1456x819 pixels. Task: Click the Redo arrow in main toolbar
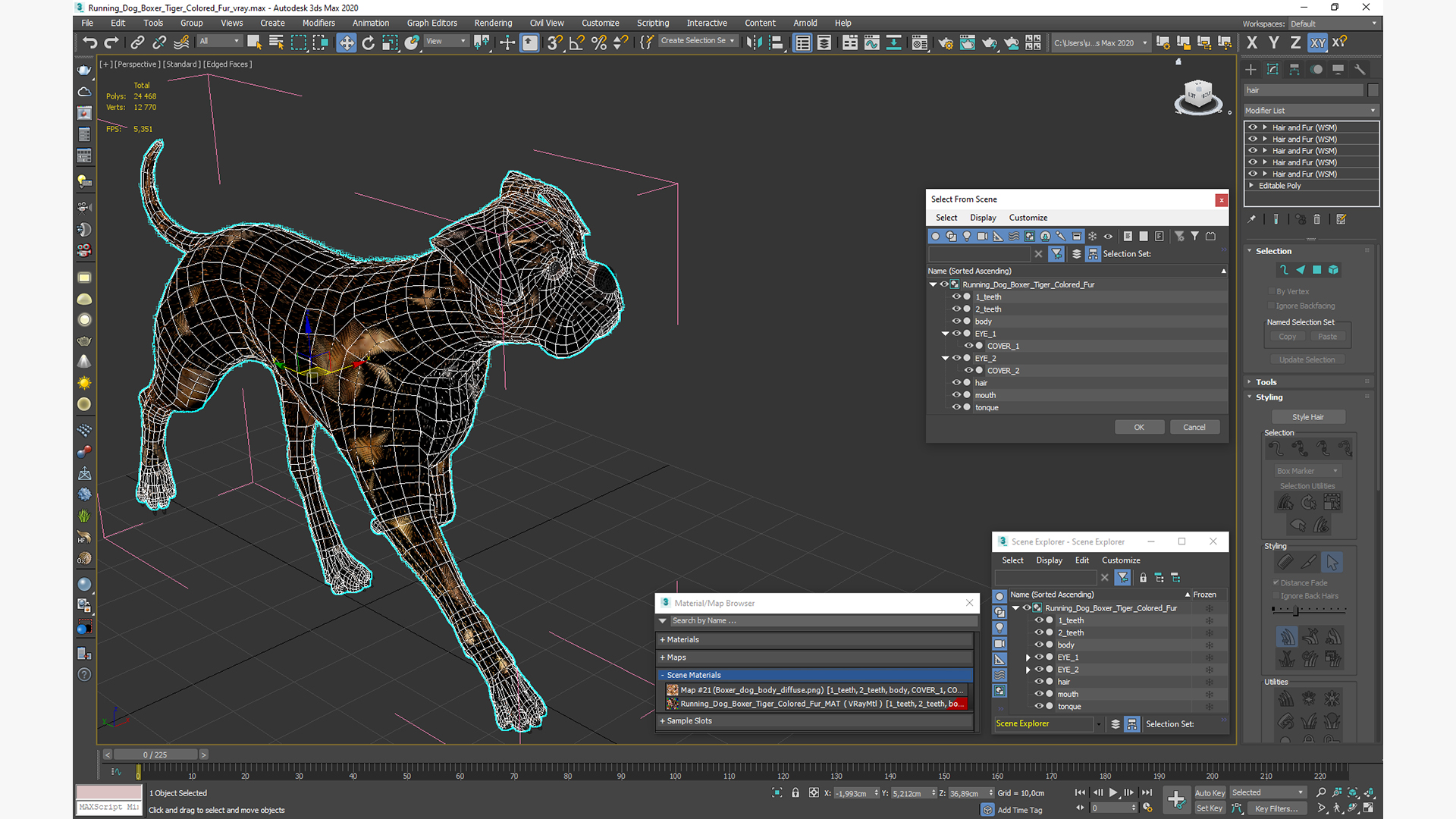tap(111, 42)
